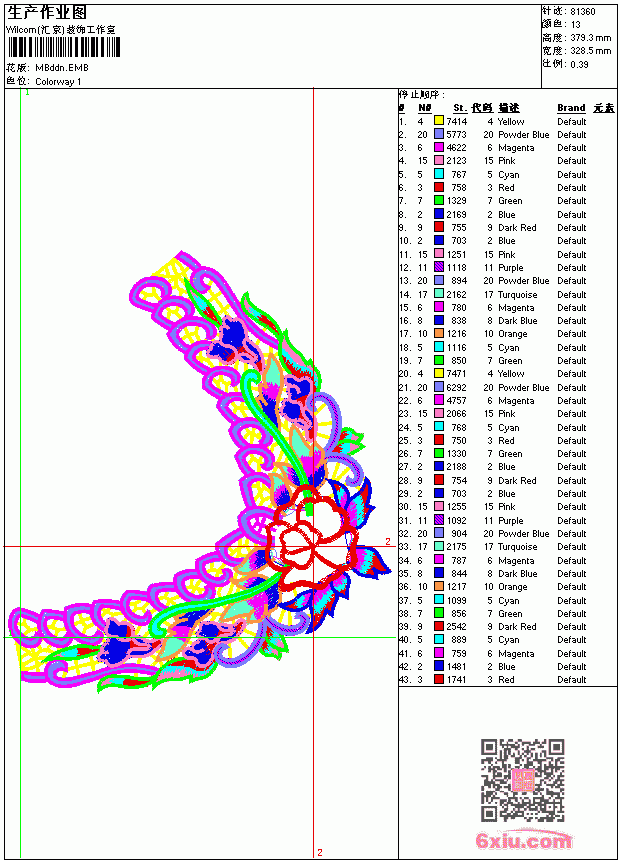Click stitch count '1330' in row 26

[456, 454]
